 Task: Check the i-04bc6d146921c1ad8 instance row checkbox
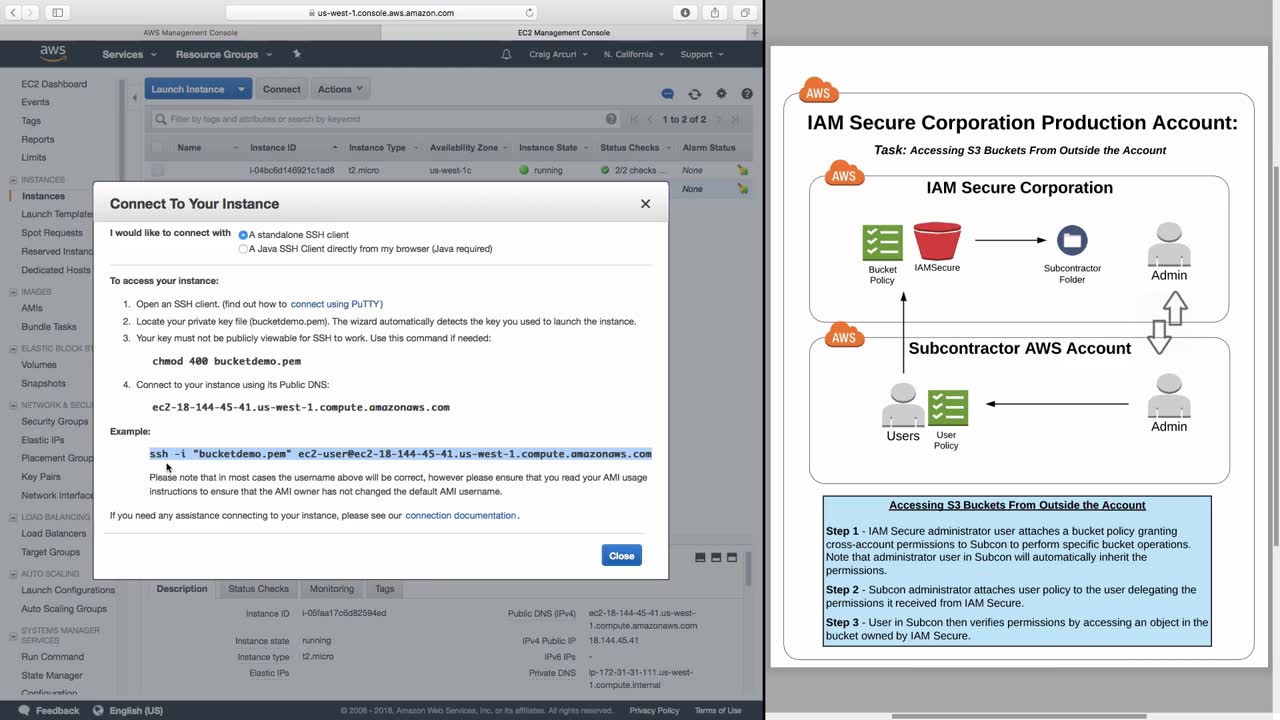(x=157, y=171)
